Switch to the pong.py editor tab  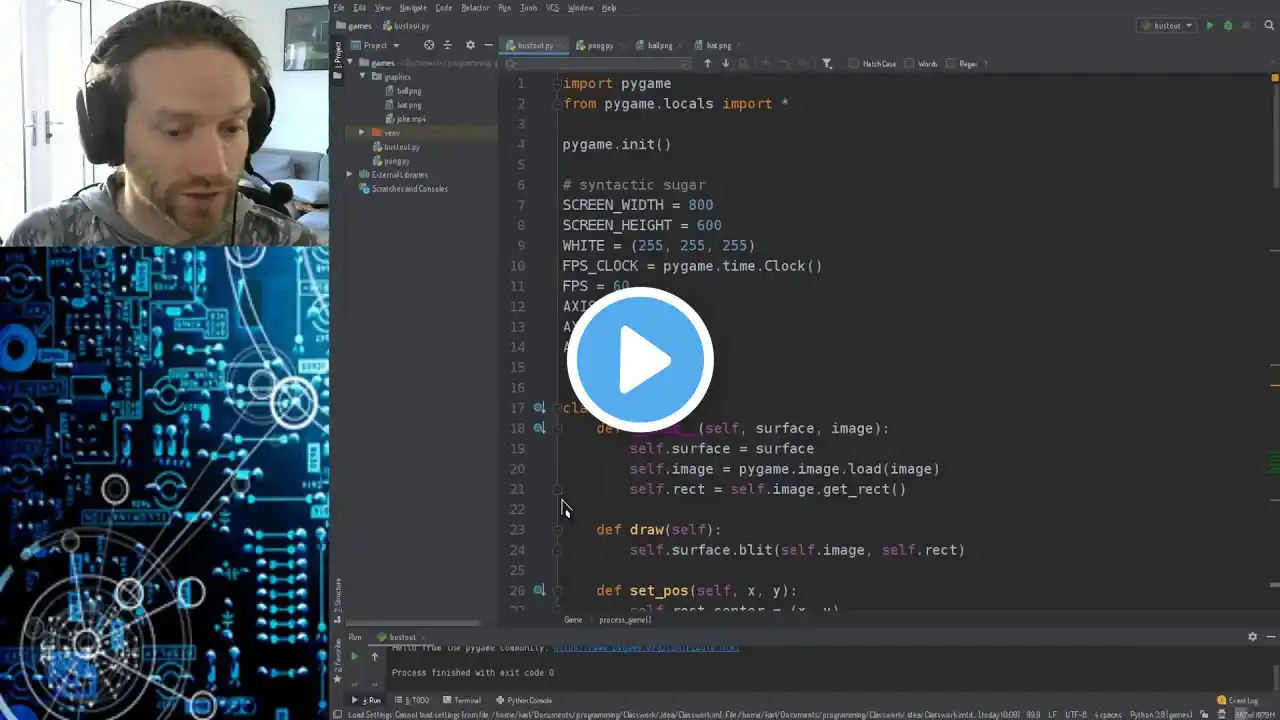tap(598, 45)
